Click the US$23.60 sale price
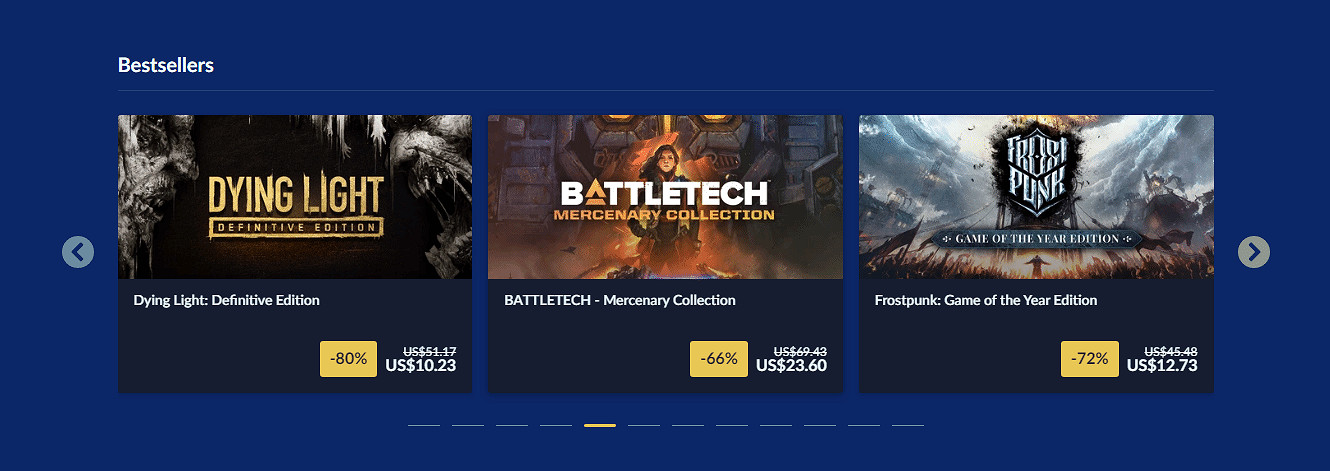This screenshot has height=471, width=1330. tap(791, 366)
